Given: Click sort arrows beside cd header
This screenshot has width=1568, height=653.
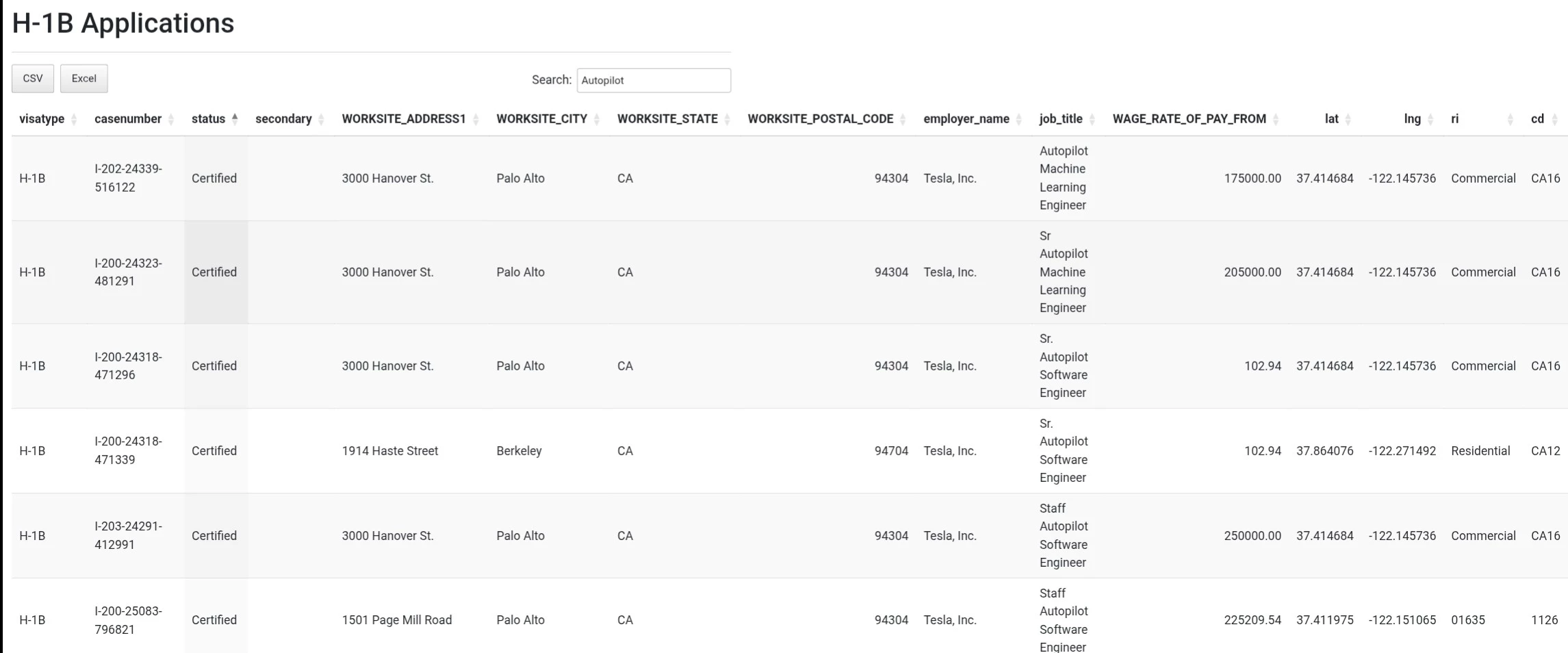Looking at the screenshot, I should coord(1554,119).
